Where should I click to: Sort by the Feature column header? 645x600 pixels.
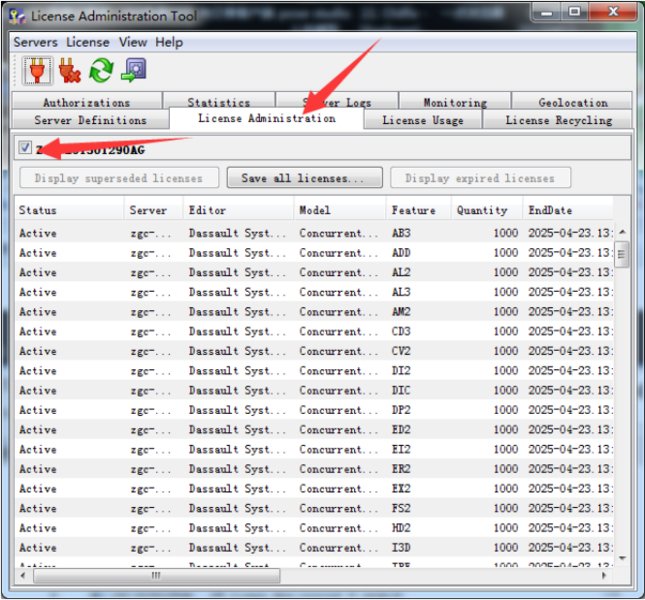[414, 210]
